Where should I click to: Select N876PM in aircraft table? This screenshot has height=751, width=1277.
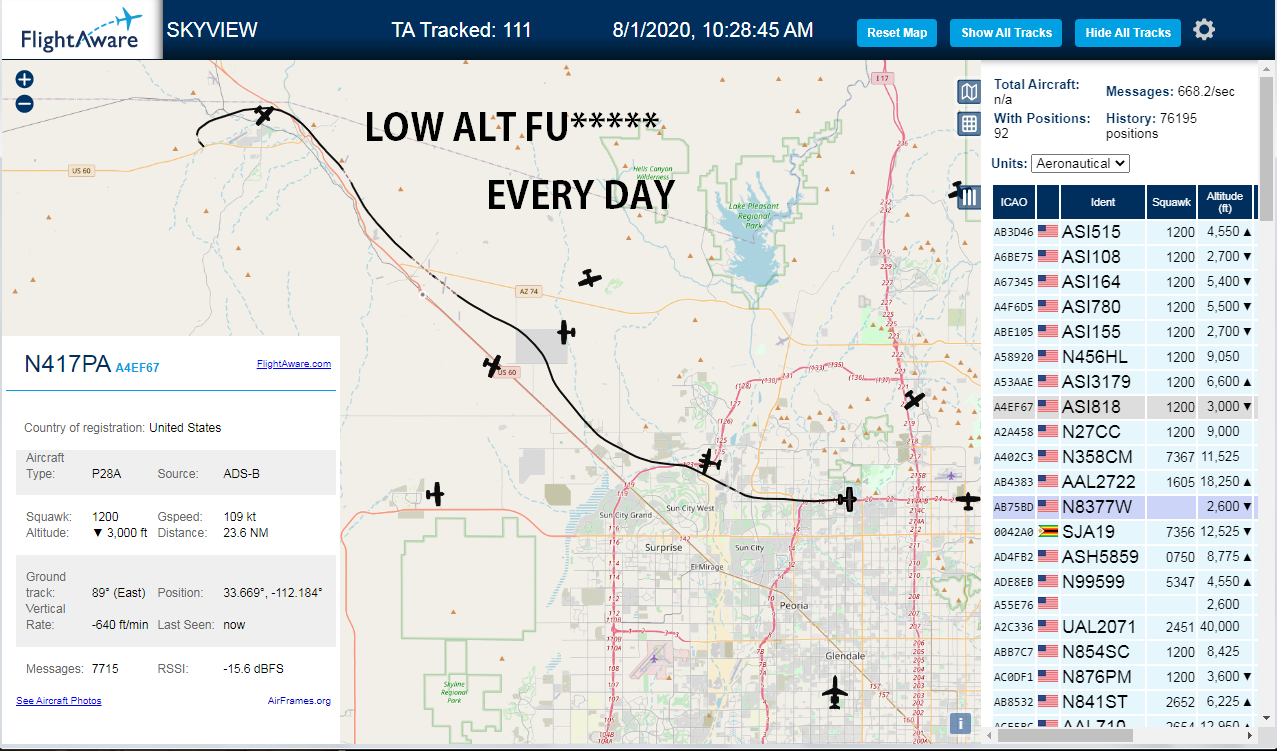pos(1098,677)
